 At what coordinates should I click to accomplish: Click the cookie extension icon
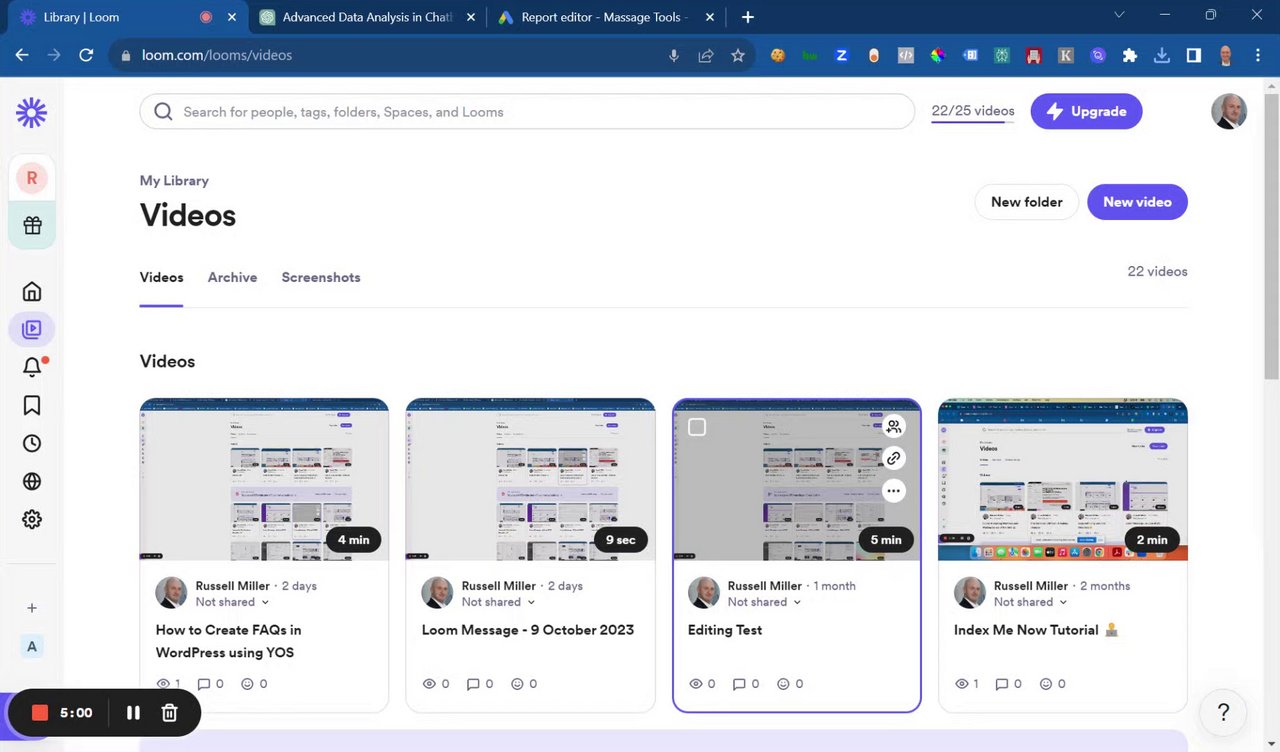[777, 56]
